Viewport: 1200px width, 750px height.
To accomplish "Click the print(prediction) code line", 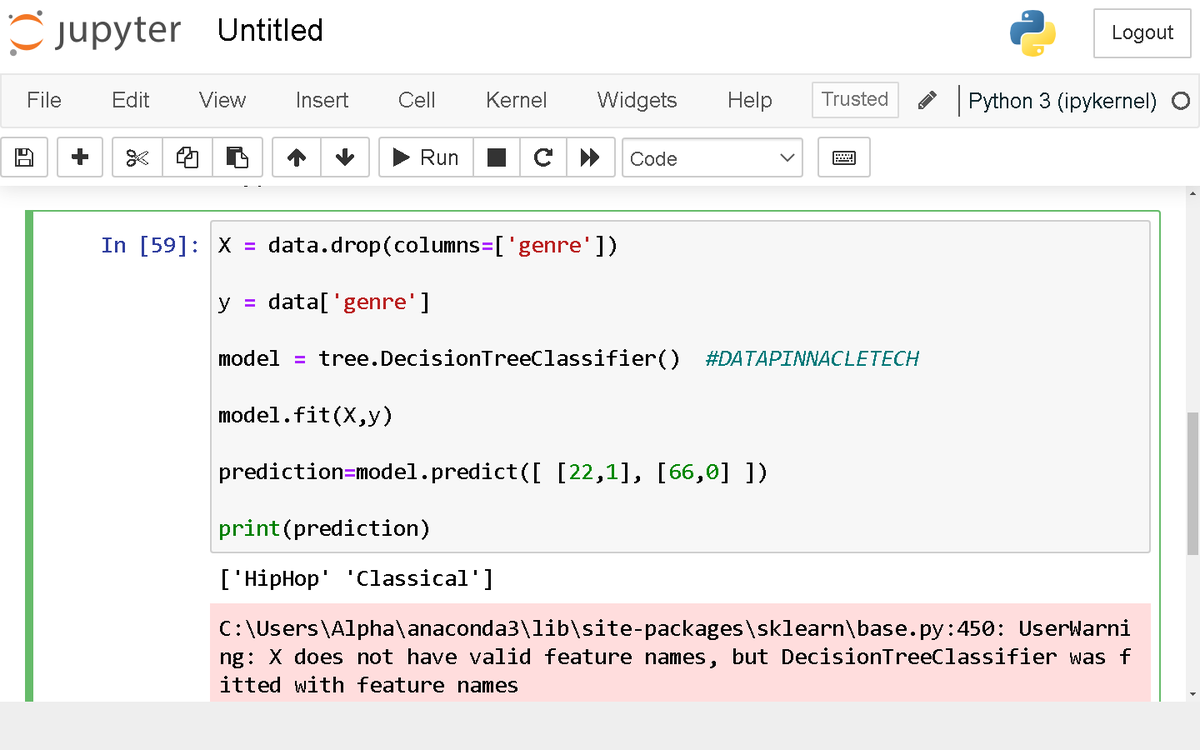I will pos(325,528).
